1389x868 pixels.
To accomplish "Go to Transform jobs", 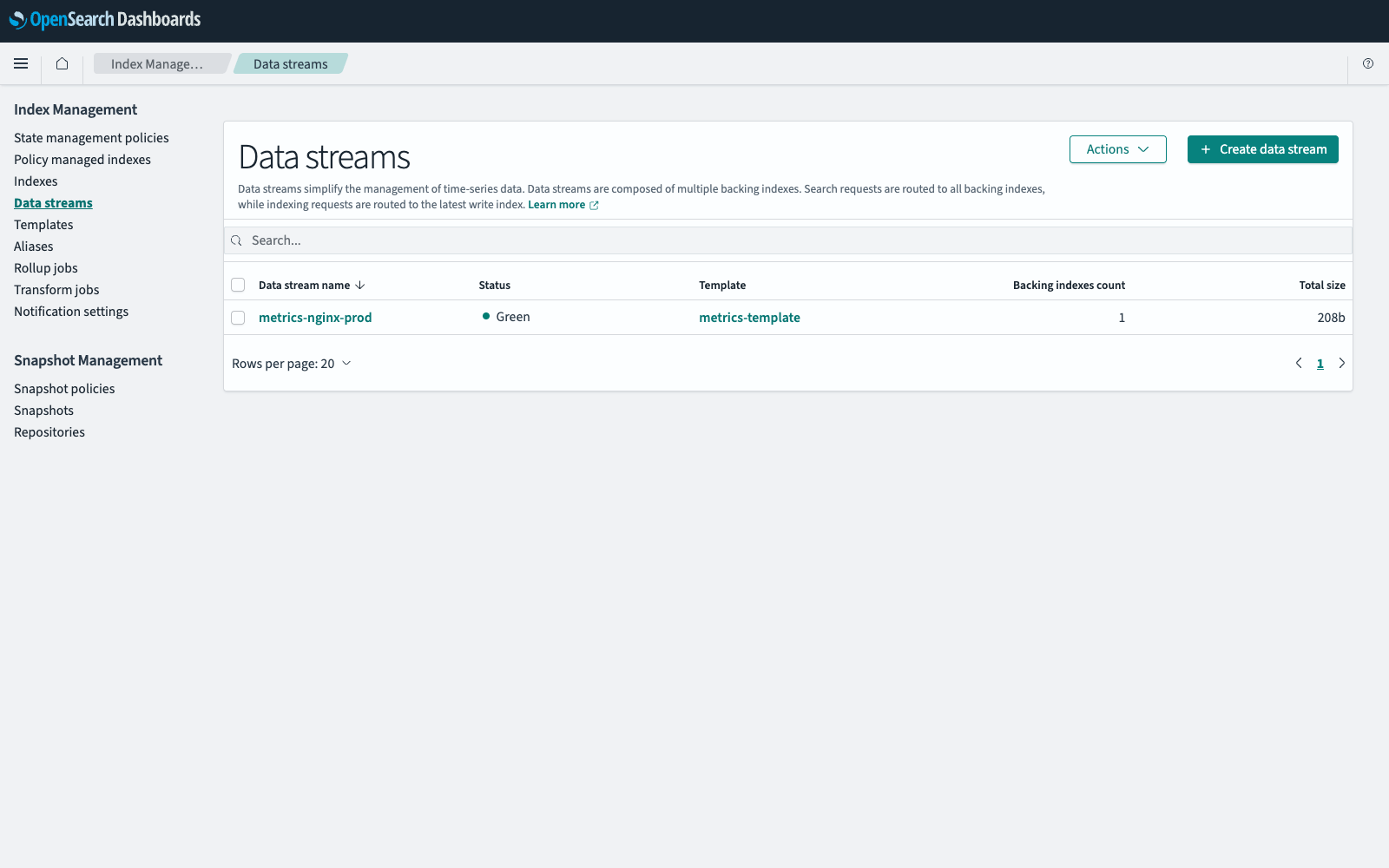I will [56, 290].
